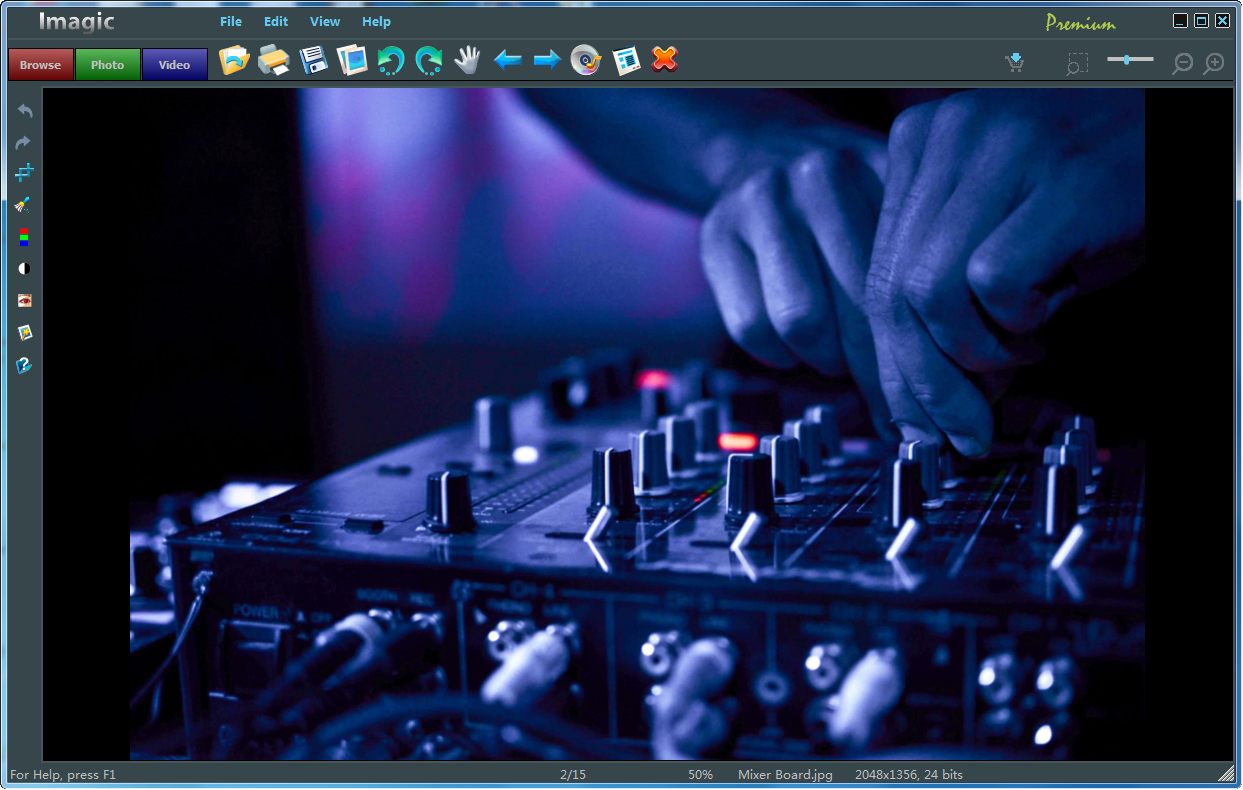Image resolution: width=1243 pixels, height=790 pixels.
Task: Switch to the Video tab
Action: click(174, 65)
